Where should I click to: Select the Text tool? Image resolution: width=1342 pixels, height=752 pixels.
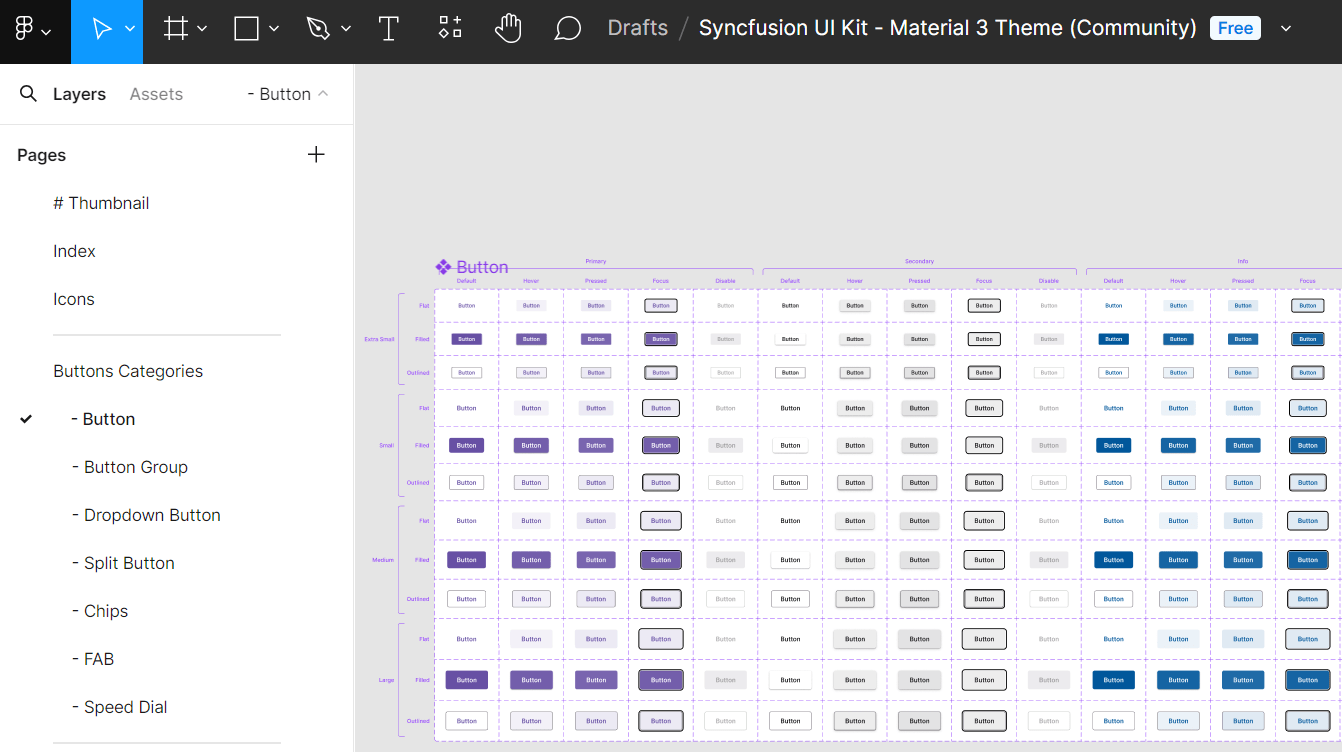[x=389, y=29]
